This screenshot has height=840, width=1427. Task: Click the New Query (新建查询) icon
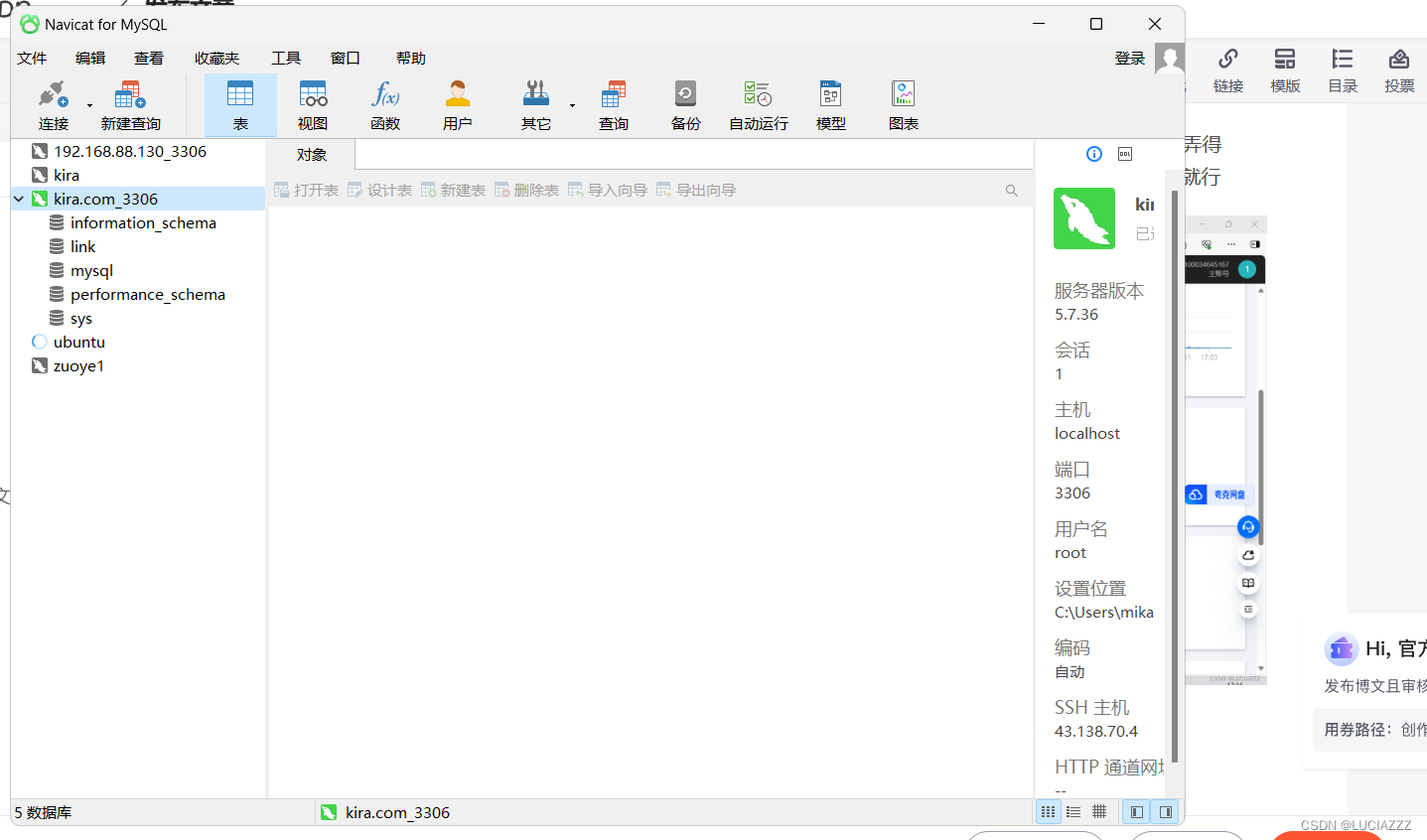coord(130,105)
